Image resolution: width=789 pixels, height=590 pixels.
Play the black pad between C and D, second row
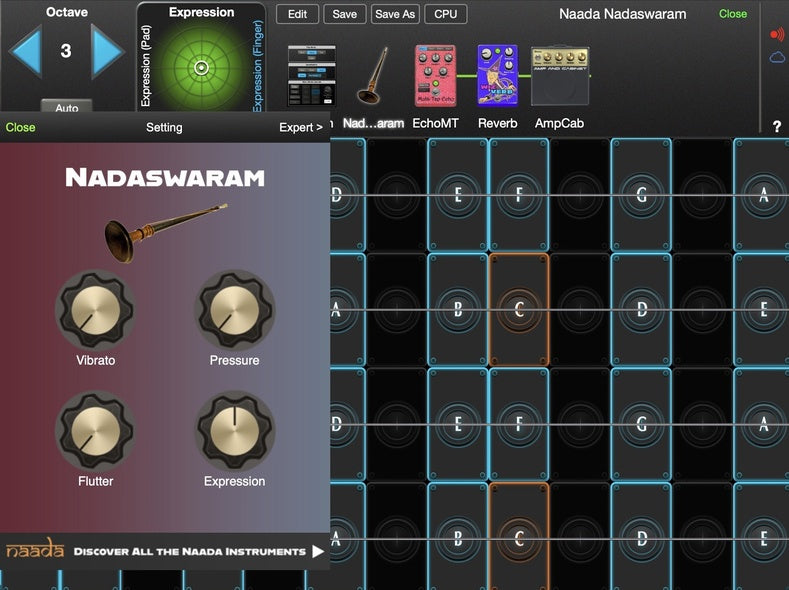(580, 309)
